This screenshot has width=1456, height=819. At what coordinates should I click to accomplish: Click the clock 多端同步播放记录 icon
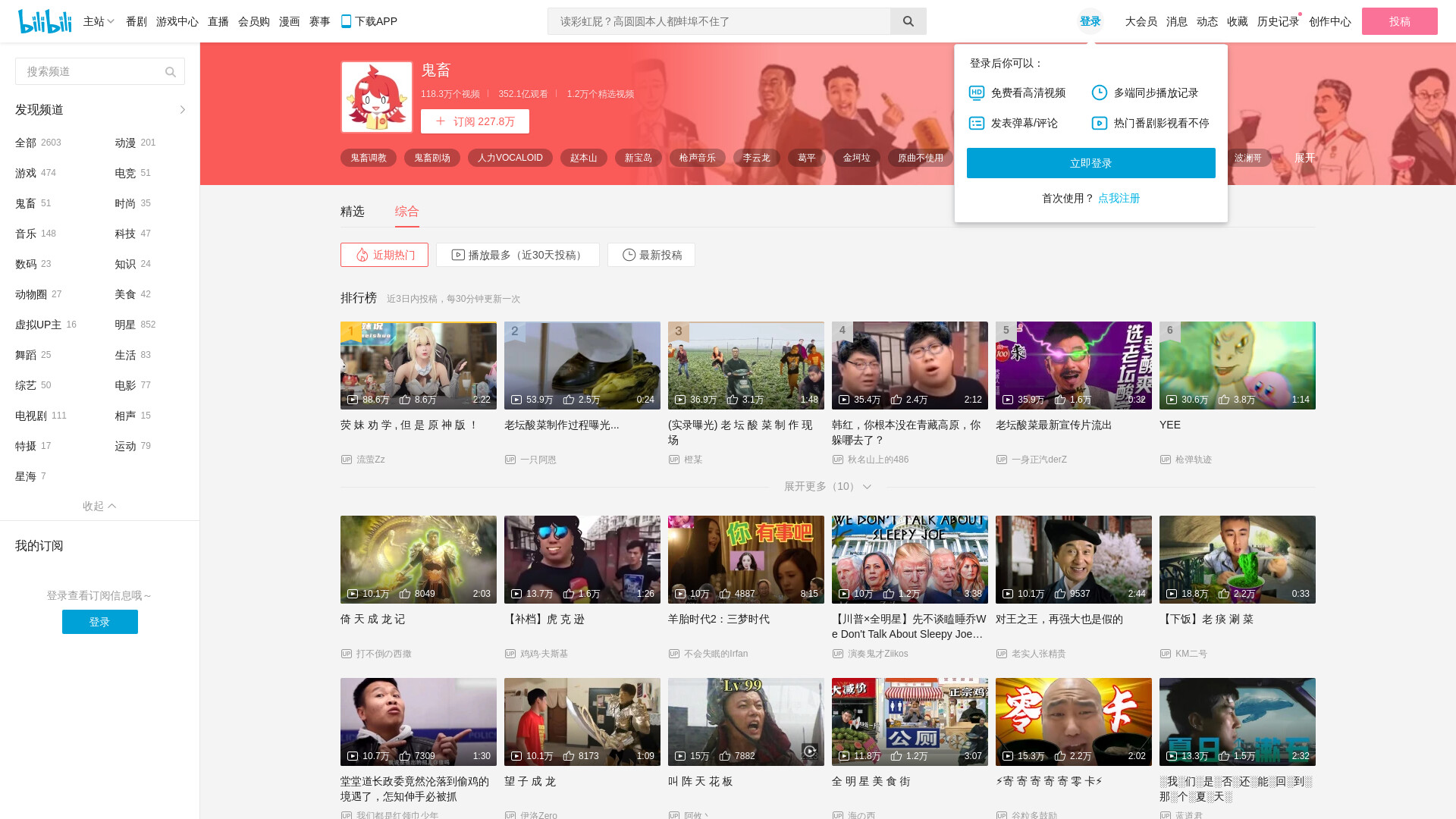coord(1100,93)
